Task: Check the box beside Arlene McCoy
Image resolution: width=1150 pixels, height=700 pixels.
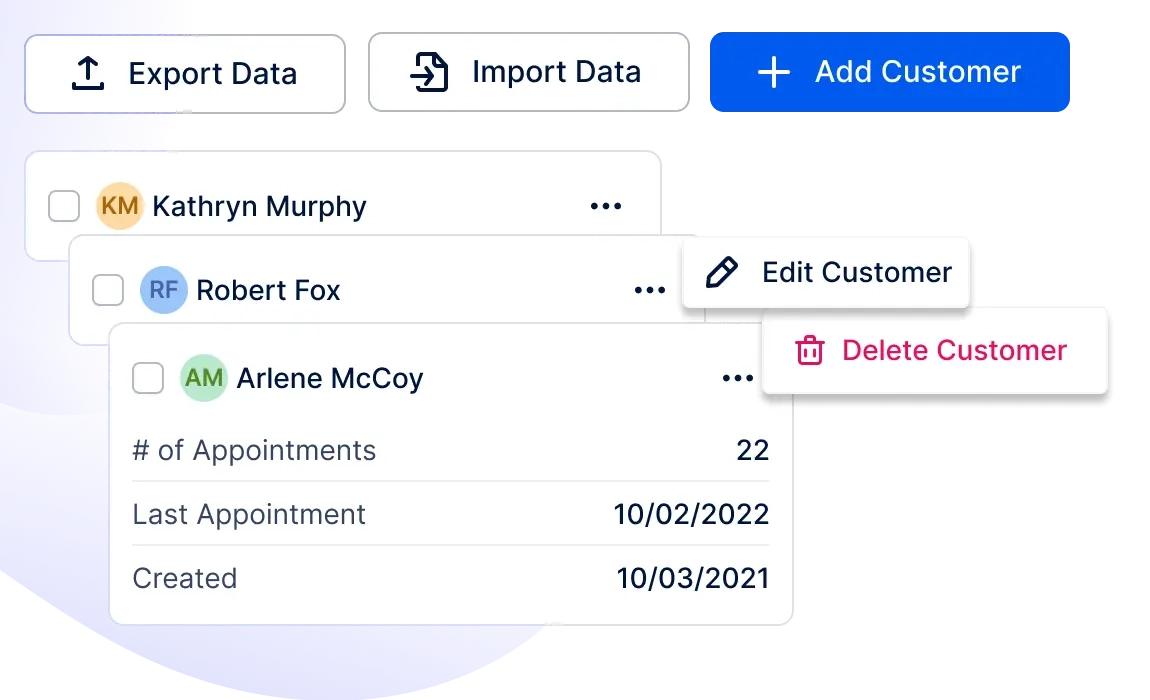Action: tap(148, 378)
